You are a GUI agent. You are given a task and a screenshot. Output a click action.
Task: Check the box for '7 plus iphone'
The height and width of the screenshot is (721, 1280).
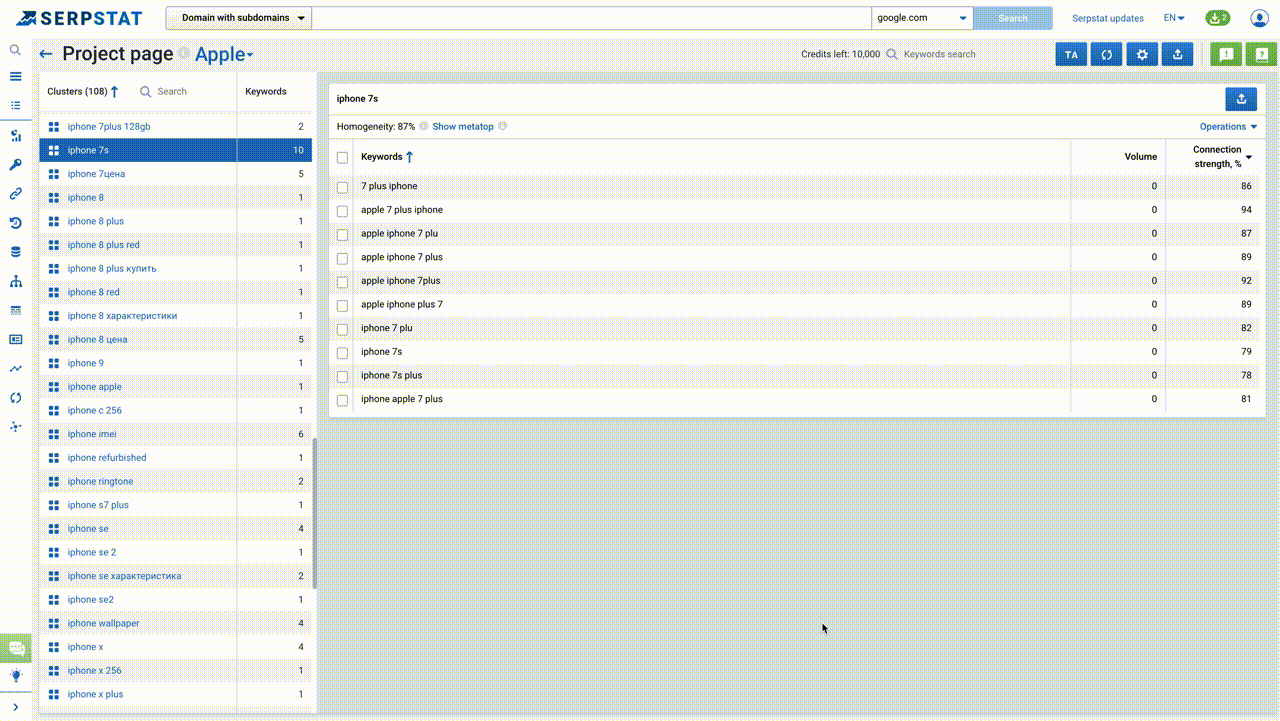tap(343, 187)
